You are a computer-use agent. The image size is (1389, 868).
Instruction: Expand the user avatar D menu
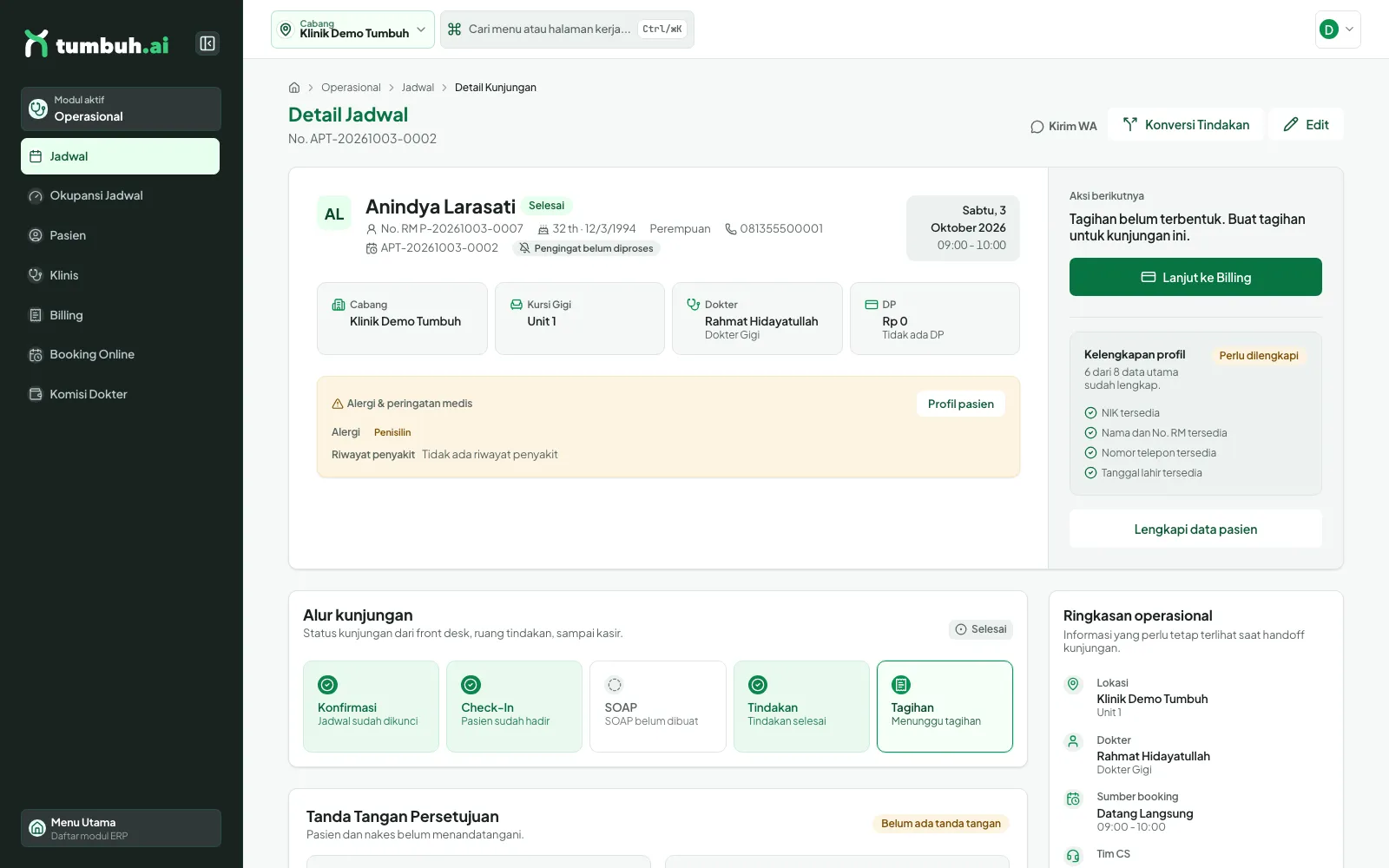click(x=1338, y=30)
